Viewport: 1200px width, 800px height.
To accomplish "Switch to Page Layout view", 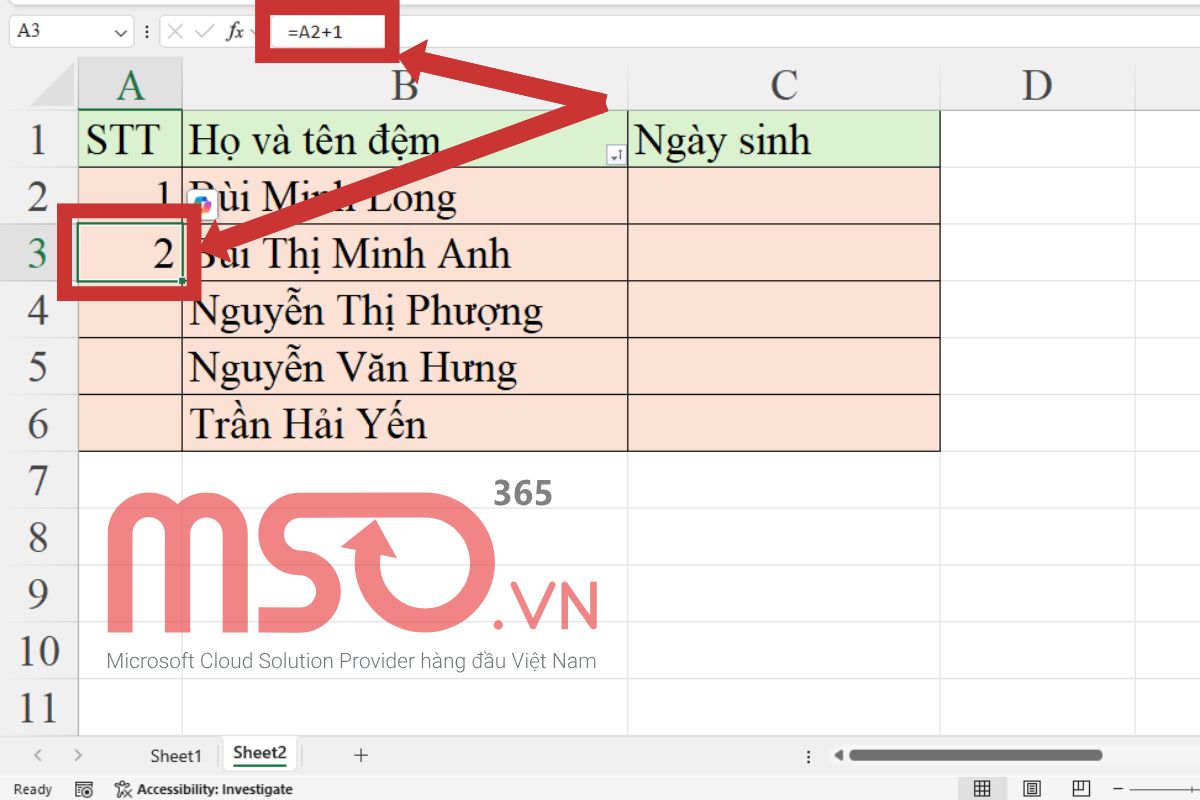I will 1032,789.
